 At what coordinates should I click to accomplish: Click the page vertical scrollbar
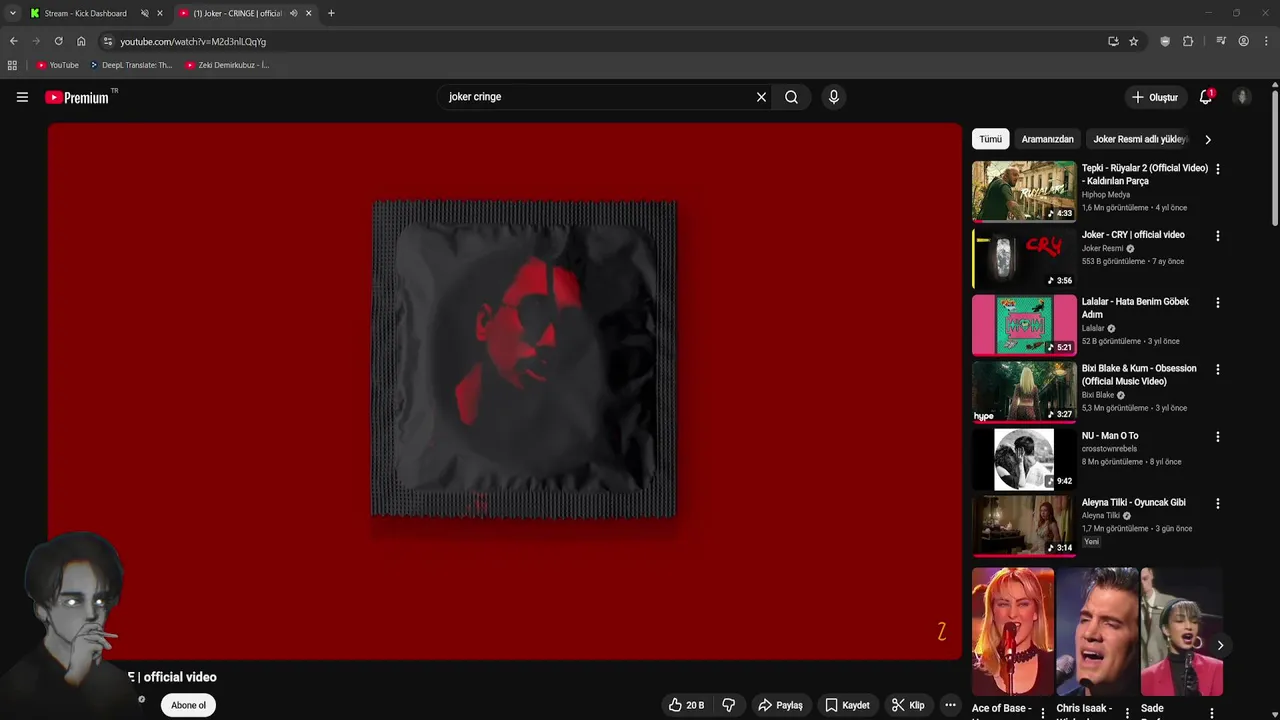click(x=1275, y=158)
